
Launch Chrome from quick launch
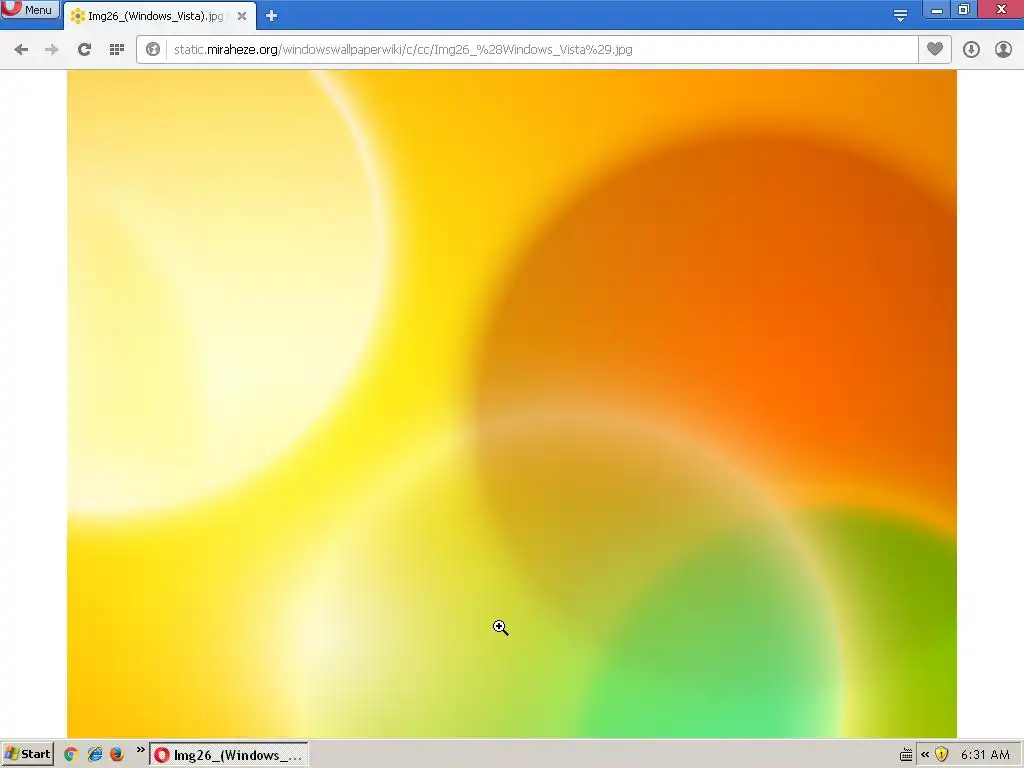tap(71, 754)
